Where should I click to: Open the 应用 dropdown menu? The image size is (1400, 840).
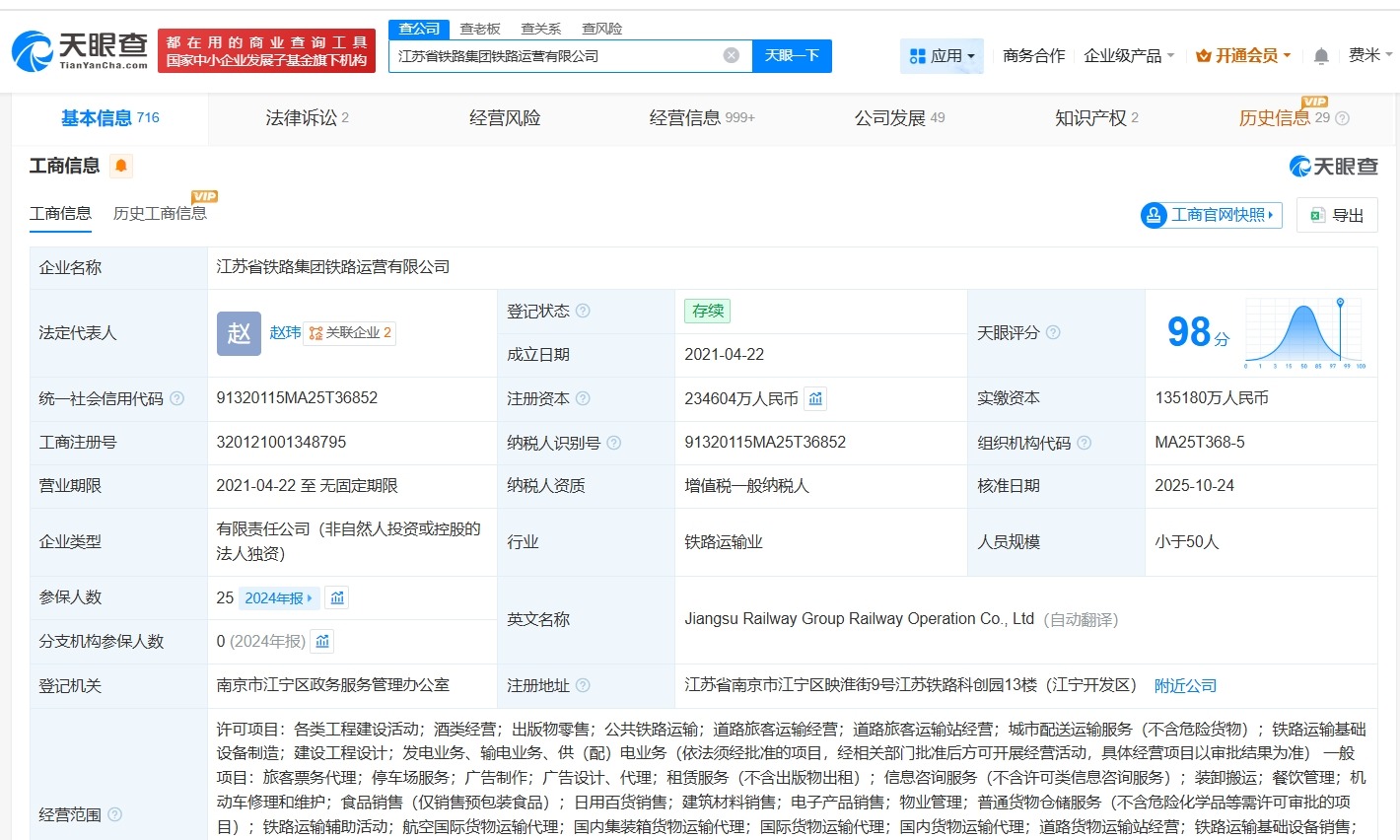[942, 55]
